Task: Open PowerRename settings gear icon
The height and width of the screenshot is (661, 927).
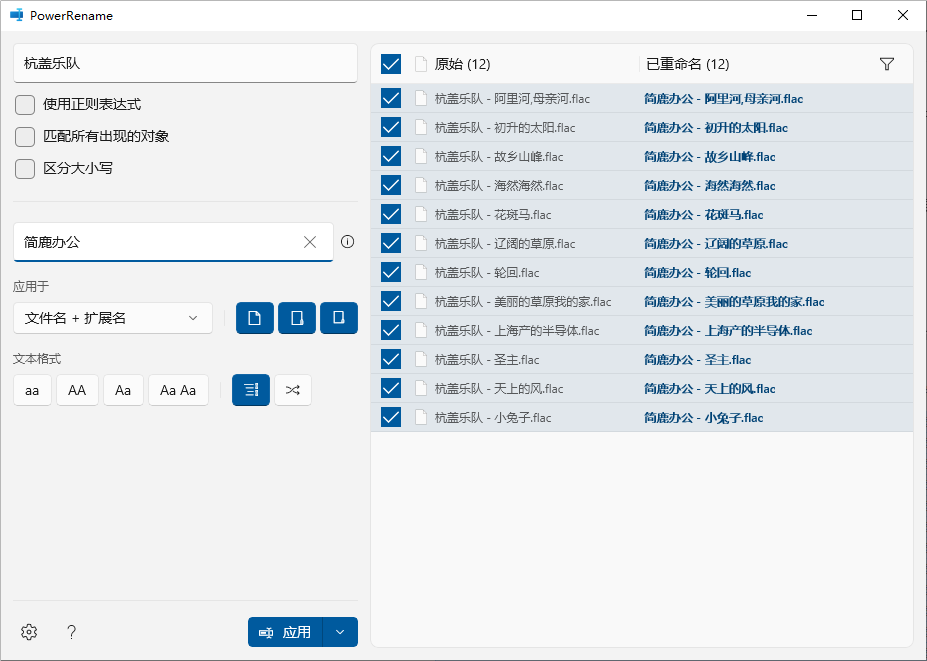Action: pyautogui.click(x=28, y=632)
